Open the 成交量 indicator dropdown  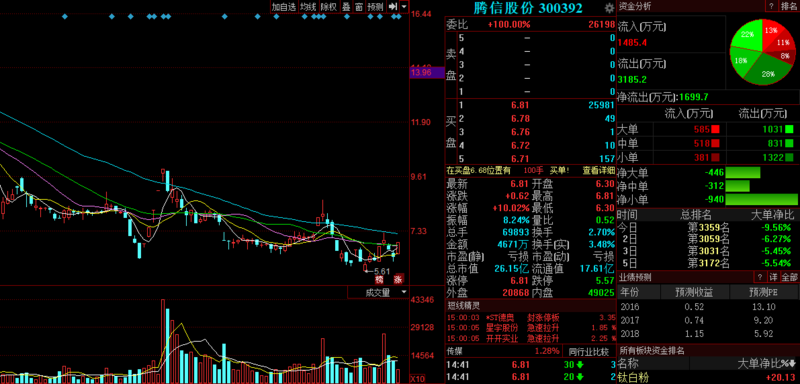tap(378, 292)
